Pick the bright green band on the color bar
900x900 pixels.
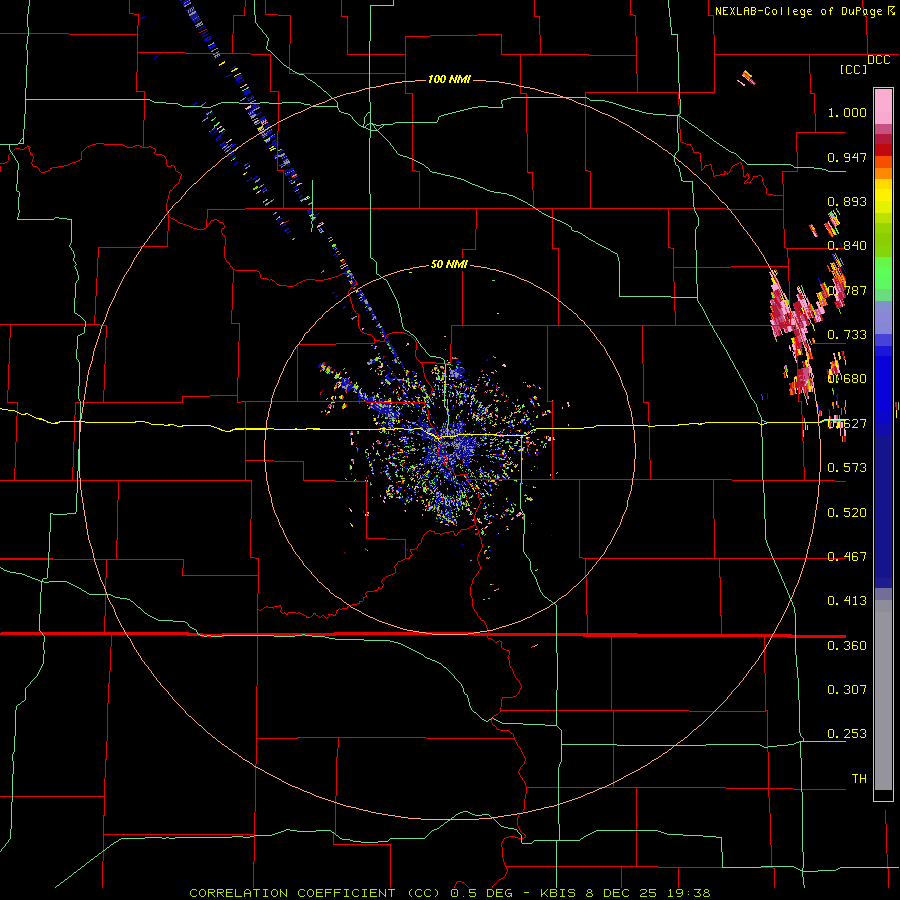click(x=883, y=273)
